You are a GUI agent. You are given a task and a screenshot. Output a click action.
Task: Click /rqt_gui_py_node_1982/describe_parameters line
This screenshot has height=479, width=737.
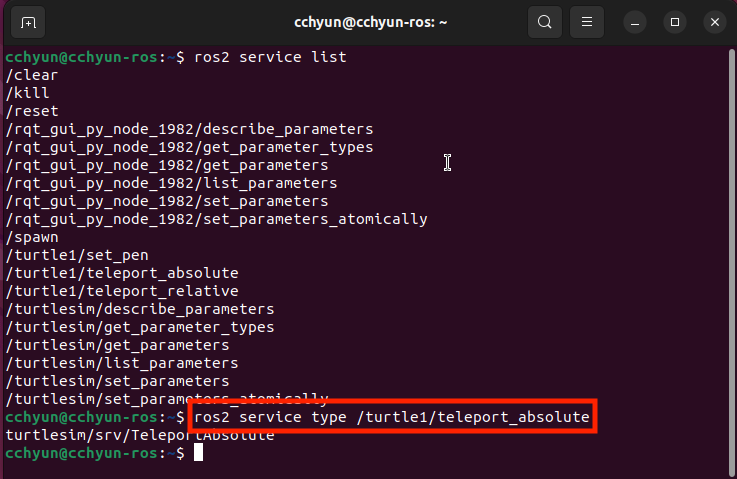(189, 129)
